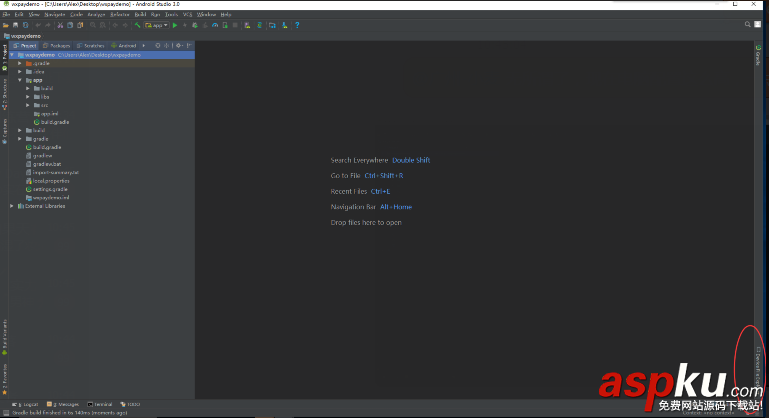Open the Captures side panel
The width and height of the screenshot is (769, 418).
(x=5, y=131)
